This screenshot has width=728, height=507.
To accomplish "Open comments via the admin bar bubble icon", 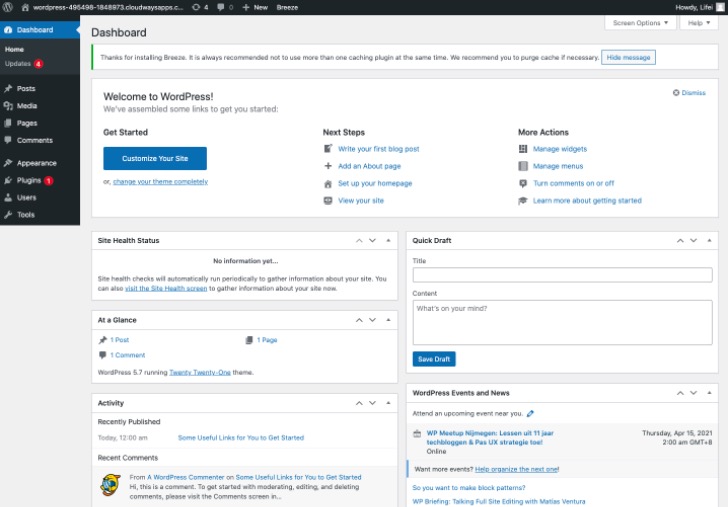I will tap(221, 7).
